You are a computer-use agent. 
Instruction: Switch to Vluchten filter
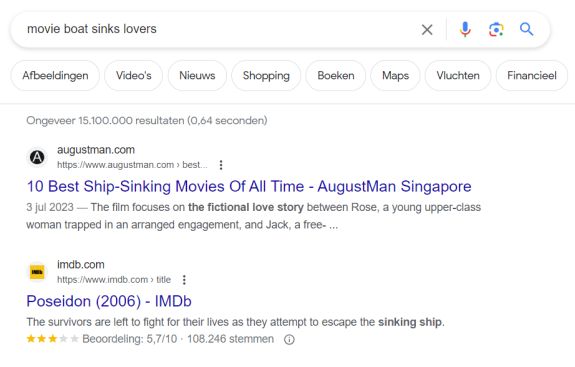[458, 76]
